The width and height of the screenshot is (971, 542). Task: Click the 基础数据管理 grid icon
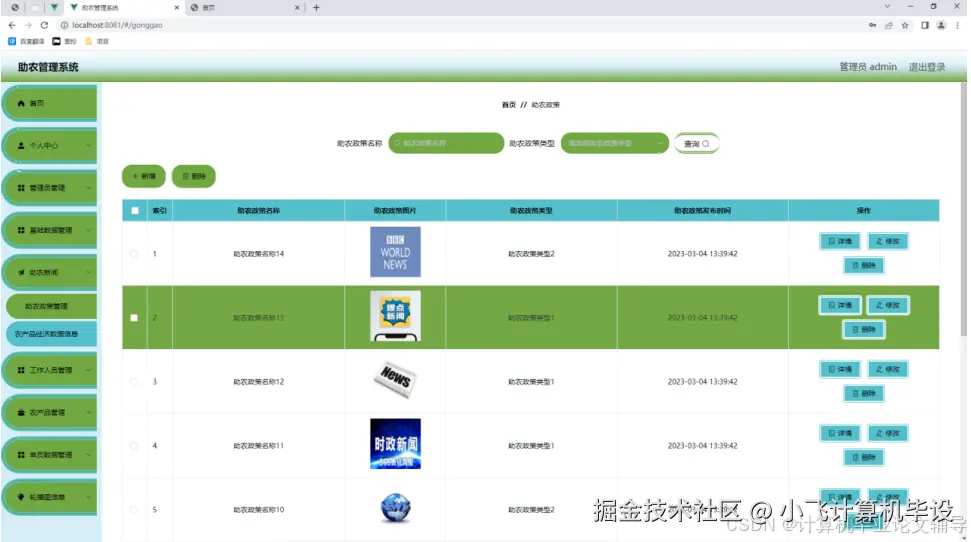click(21, 230)
